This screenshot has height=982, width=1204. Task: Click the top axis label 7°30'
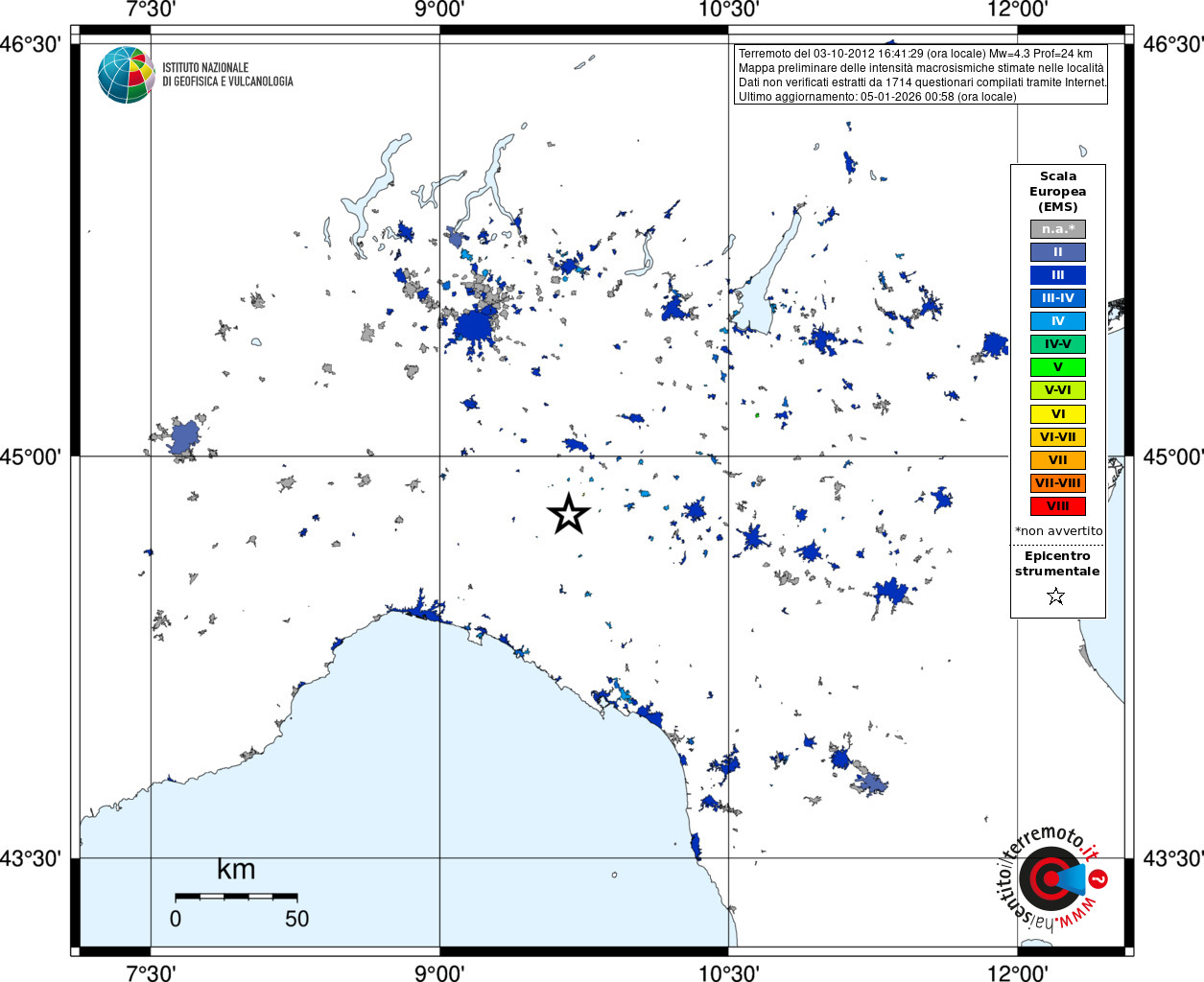pos(150,10)
